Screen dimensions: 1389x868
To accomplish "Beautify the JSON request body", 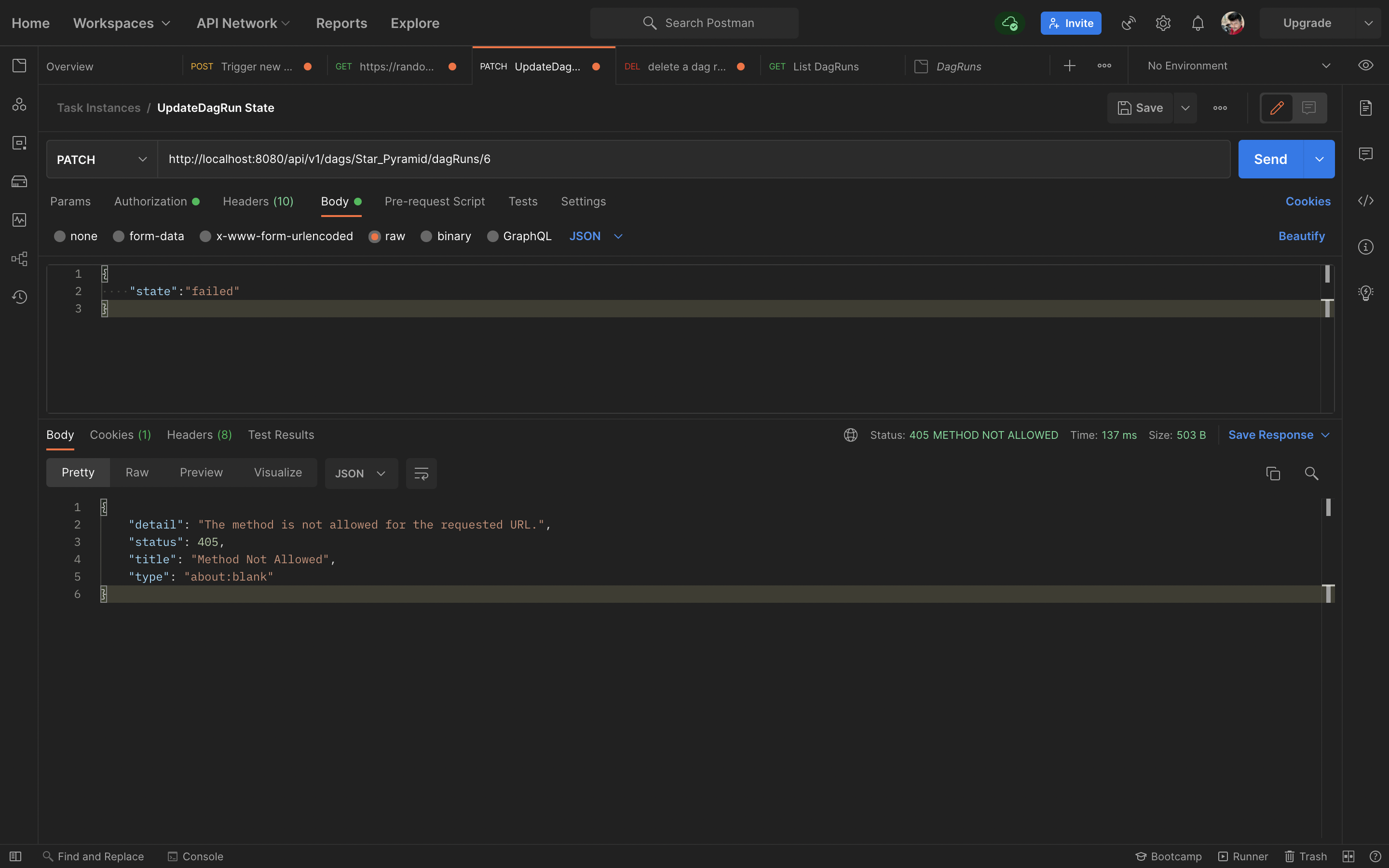I will pos(1301,236).
